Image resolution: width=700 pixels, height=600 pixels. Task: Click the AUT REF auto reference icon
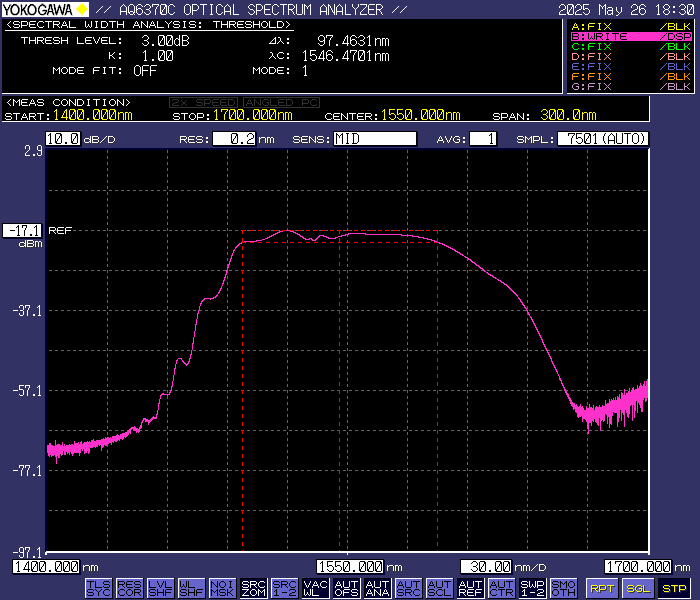(x=470, y=588)
